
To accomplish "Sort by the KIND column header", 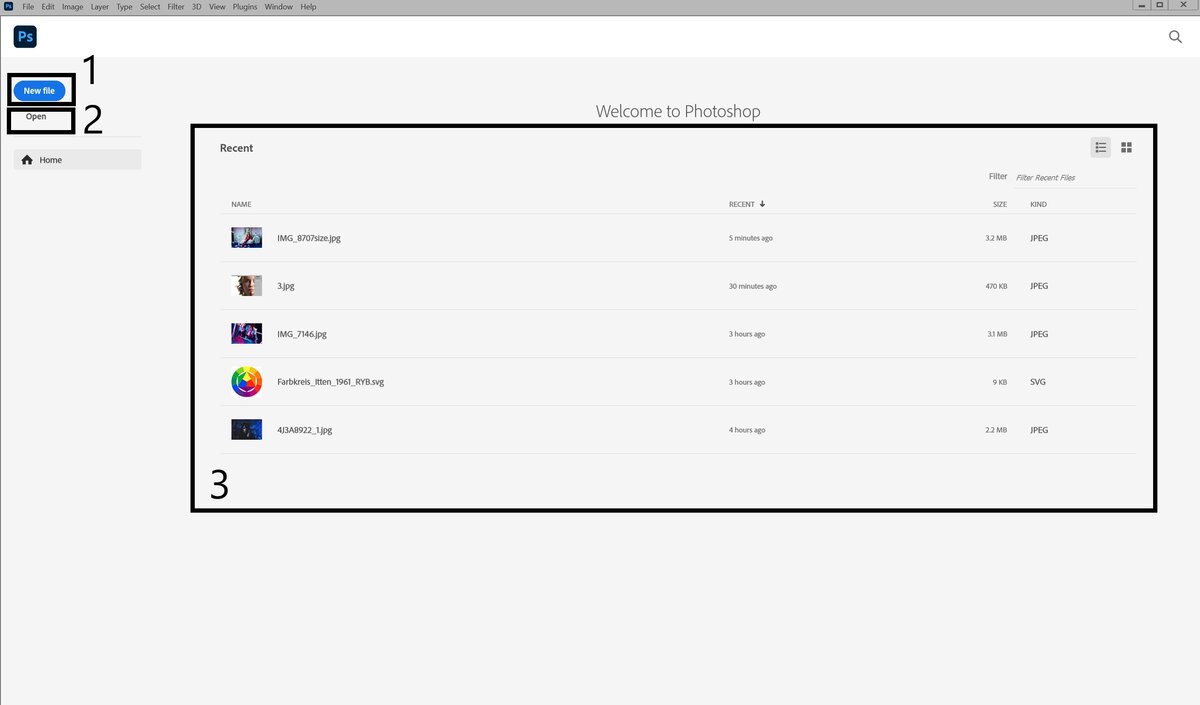I will tap(1039, 204).
